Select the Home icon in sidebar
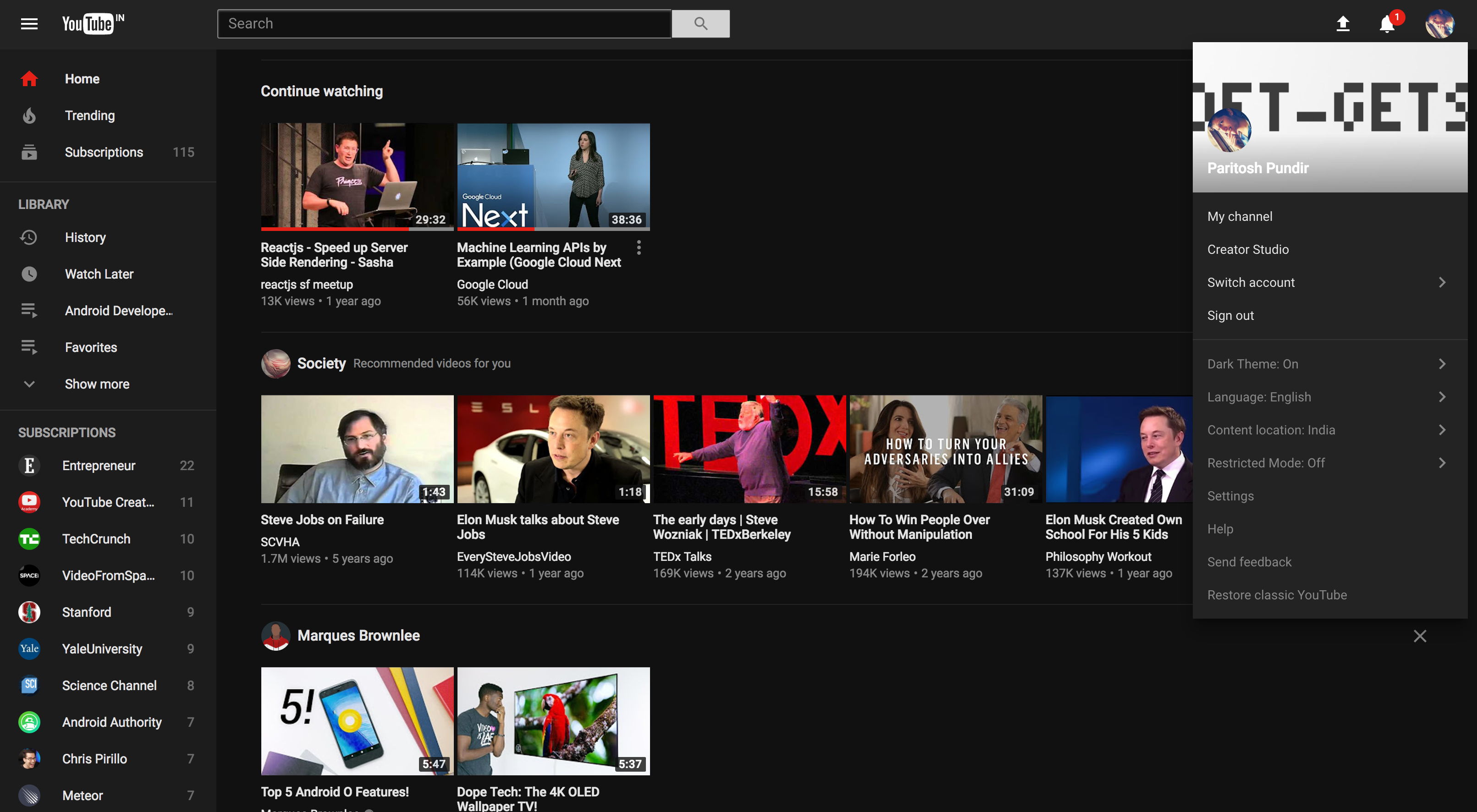Viewport: 1477px width, 812px height. 29,78
